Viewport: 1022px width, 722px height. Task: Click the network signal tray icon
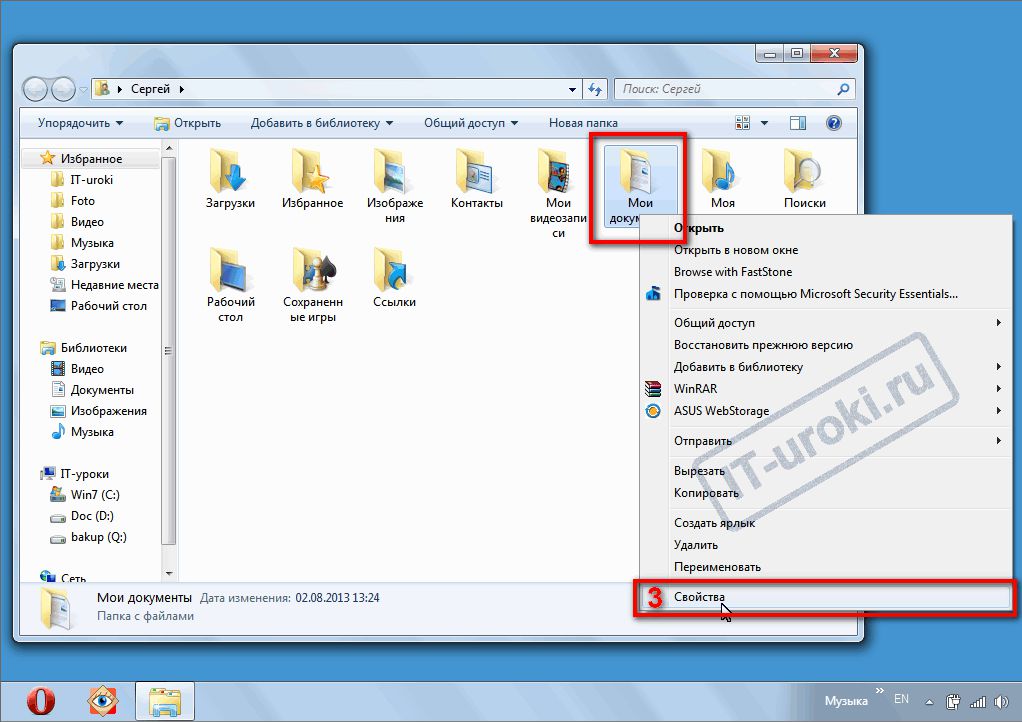click(x=978, y=702)
